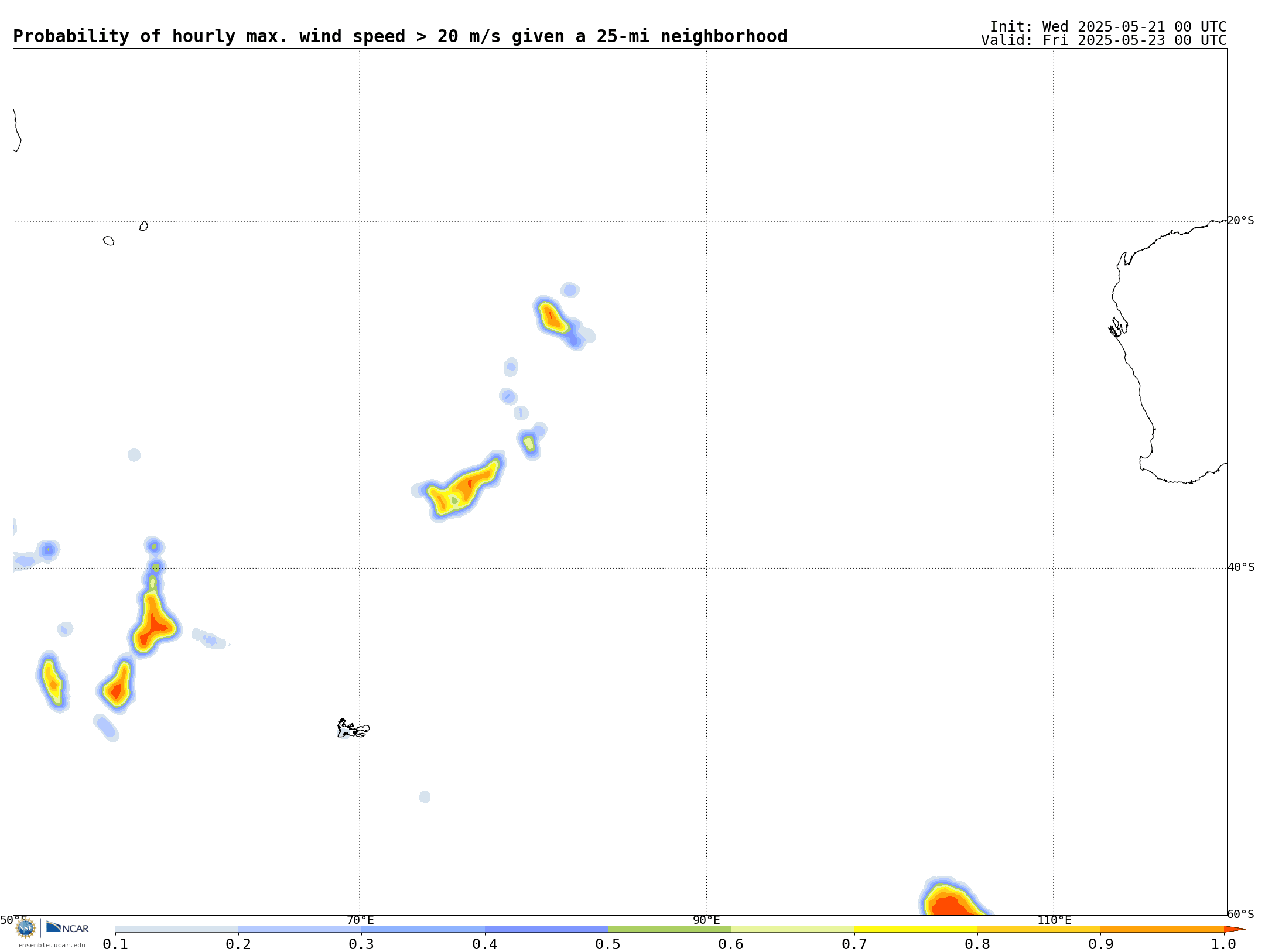This screenshot has width=1265, height=952.
Task: Click the 1.0 colorbar tick label
Action: pos(1223,944)
